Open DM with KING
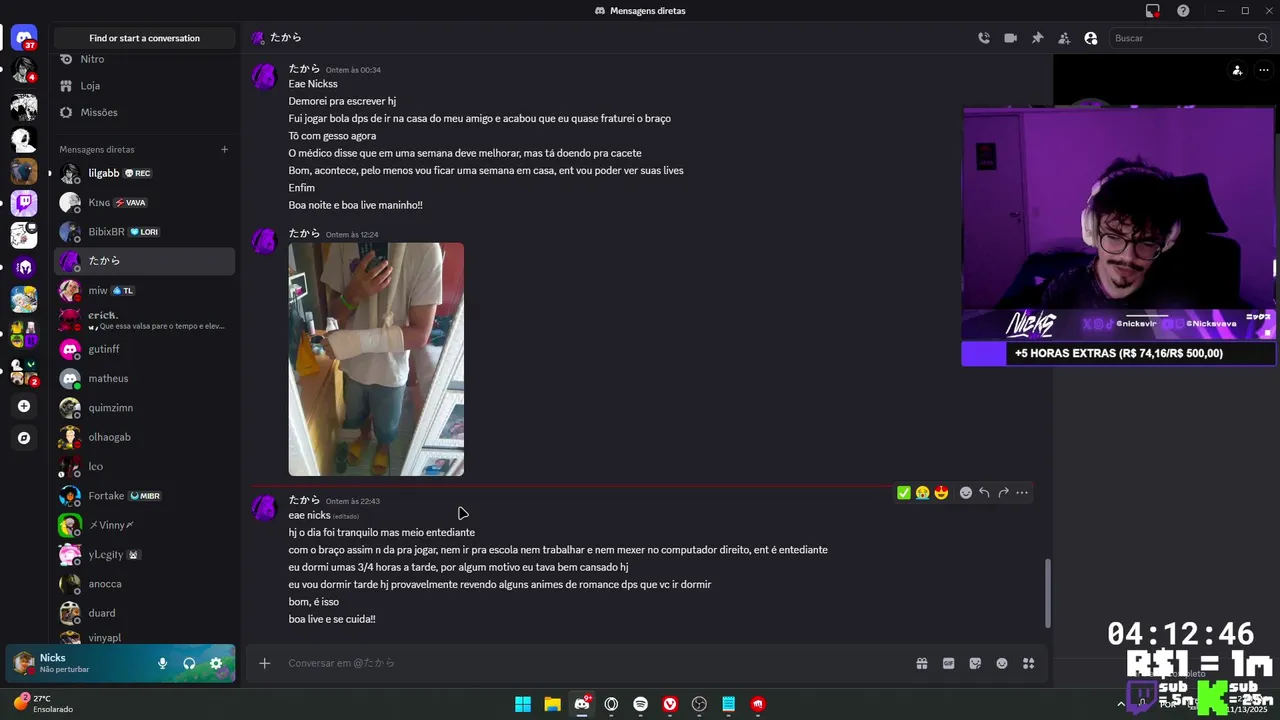The image size is (1280, 720). 145,202
